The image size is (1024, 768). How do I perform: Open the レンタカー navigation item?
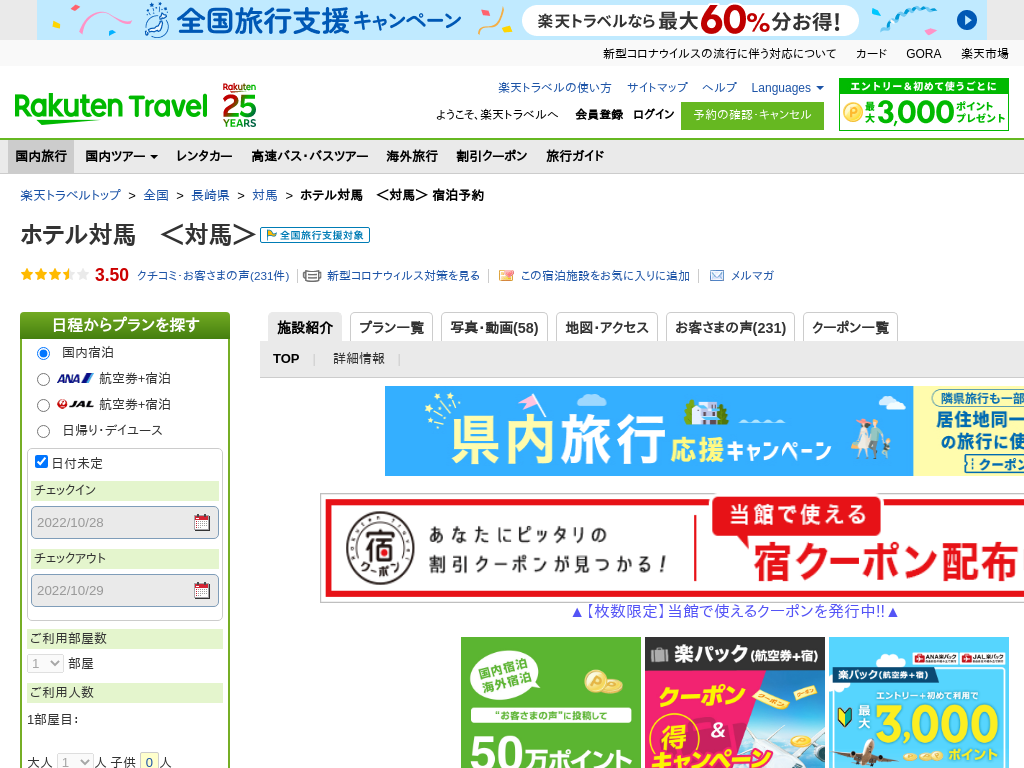coord(204,156)
